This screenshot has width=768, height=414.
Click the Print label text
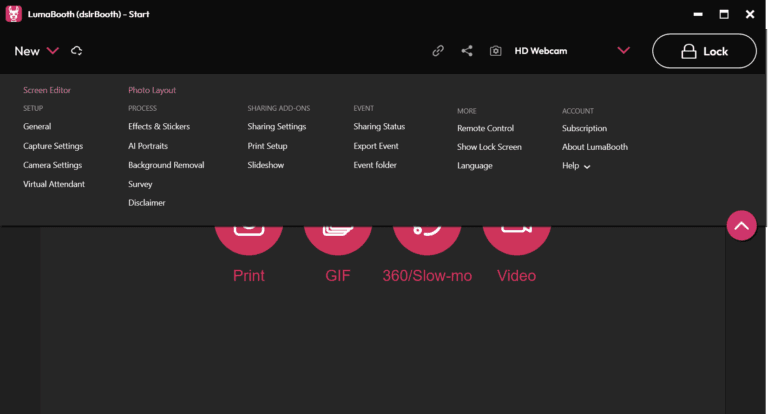[x=249, y=276]
